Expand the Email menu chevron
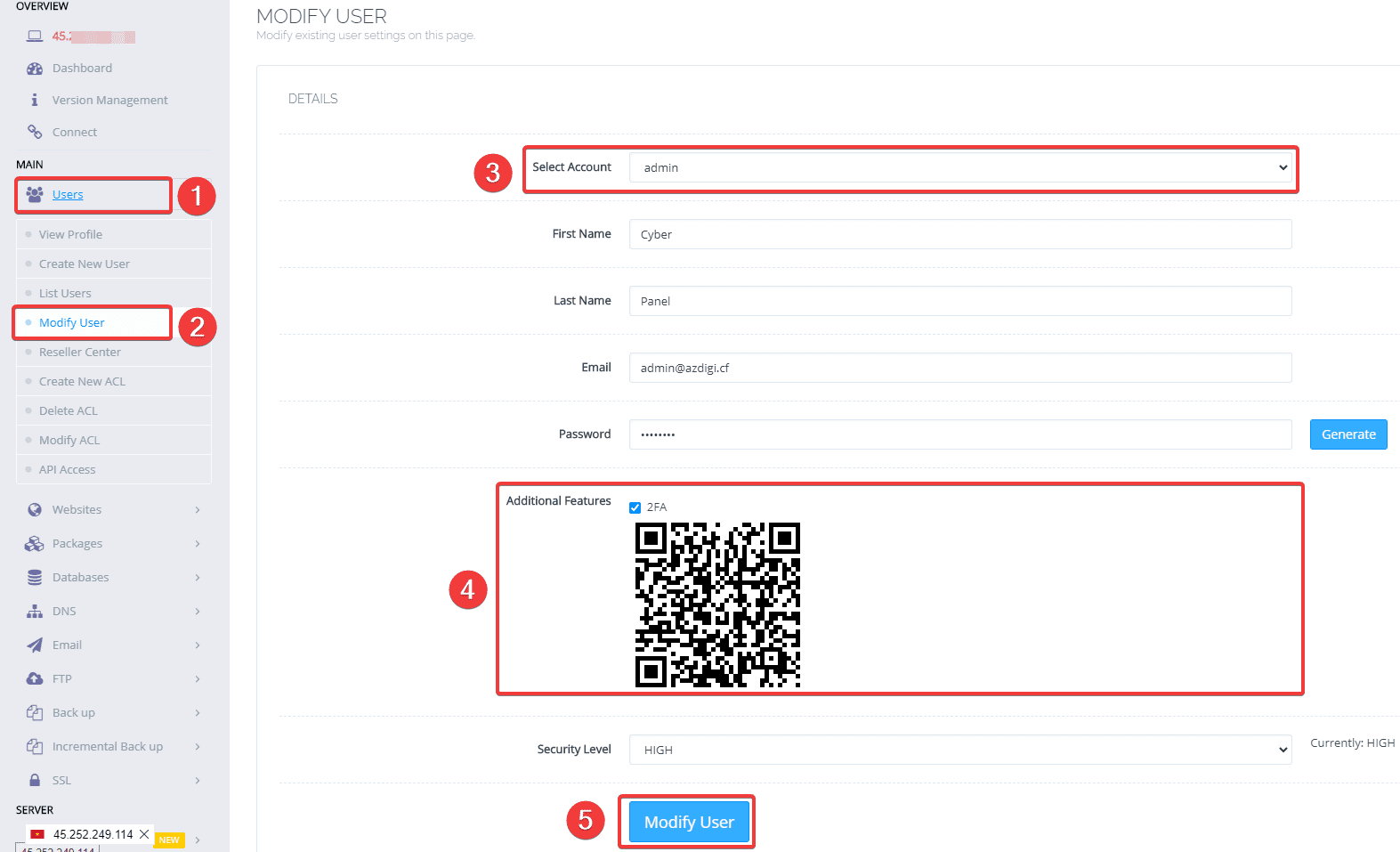Screen dimensions: 1400x852 click(198, 645)
